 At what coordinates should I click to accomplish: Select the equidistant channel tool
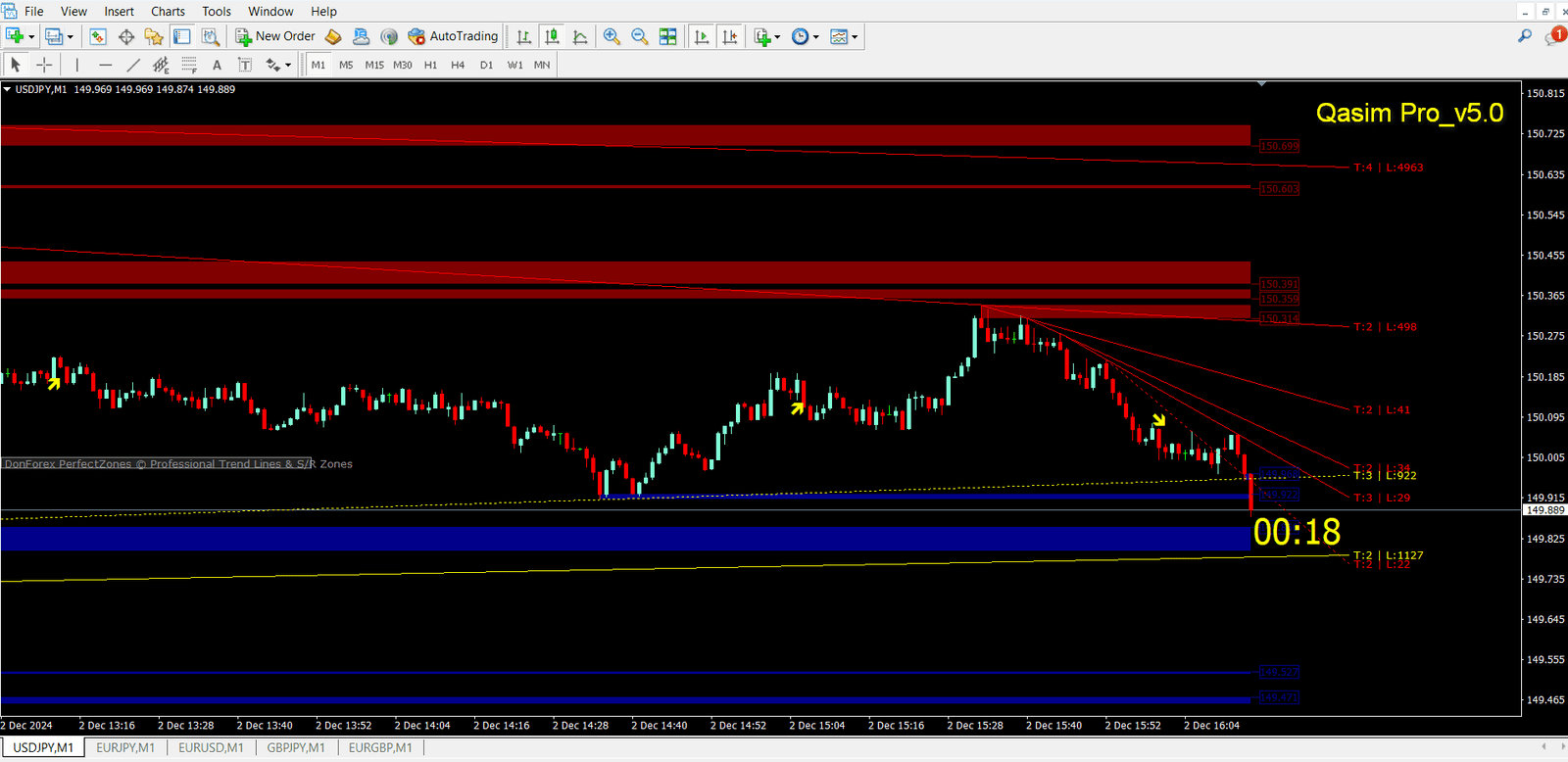(161, 65)
